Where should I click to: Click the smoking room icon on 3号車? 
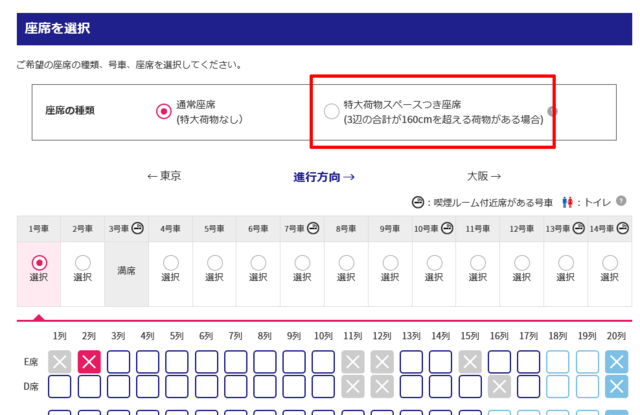click(x=138, y=229)
